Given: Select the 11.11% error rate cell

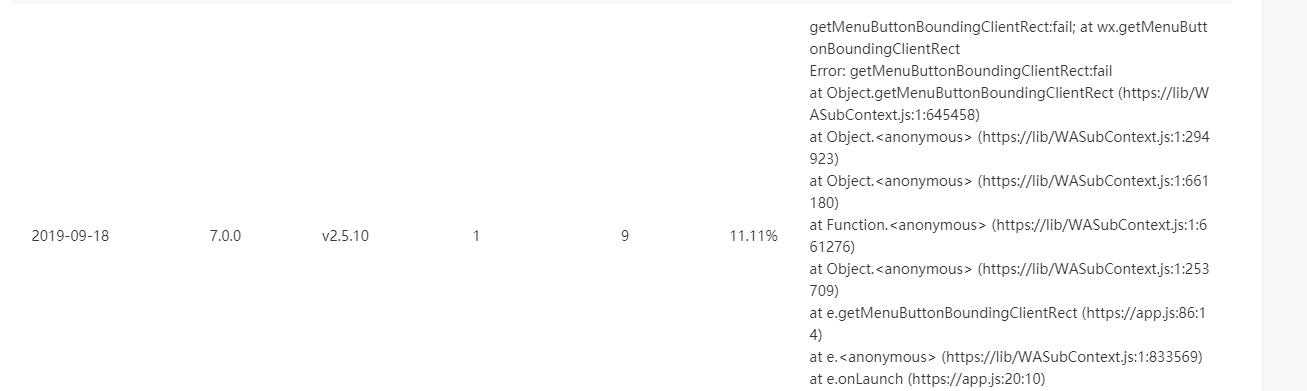Looking at the screenshot, I should [754, 236].
